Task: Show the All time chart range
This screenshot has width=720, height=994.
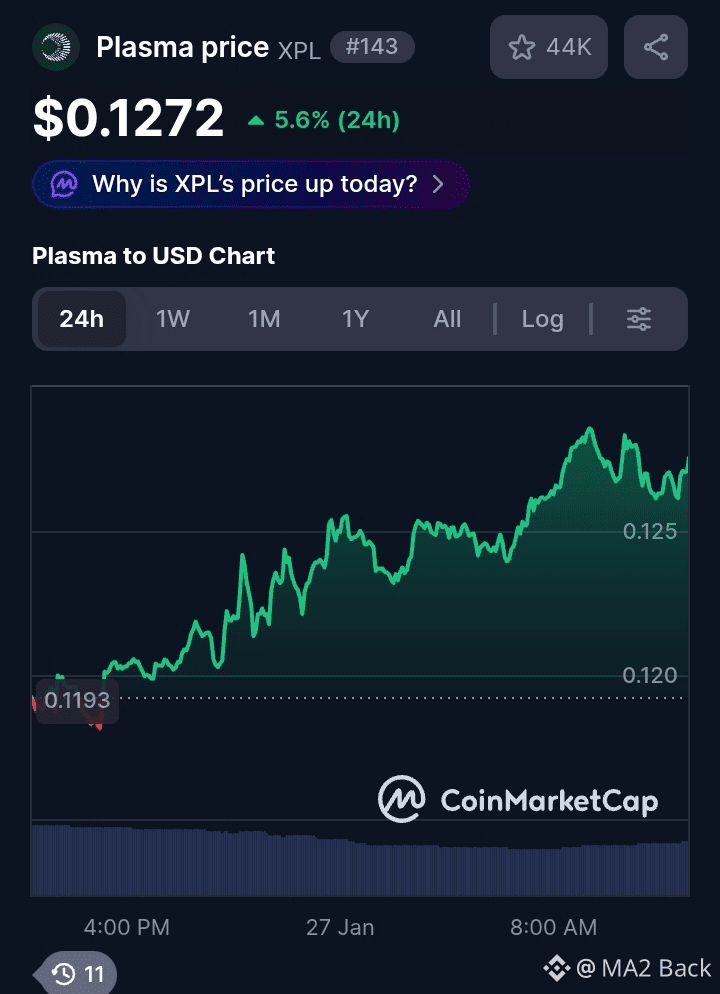Action: pos(447,319)
